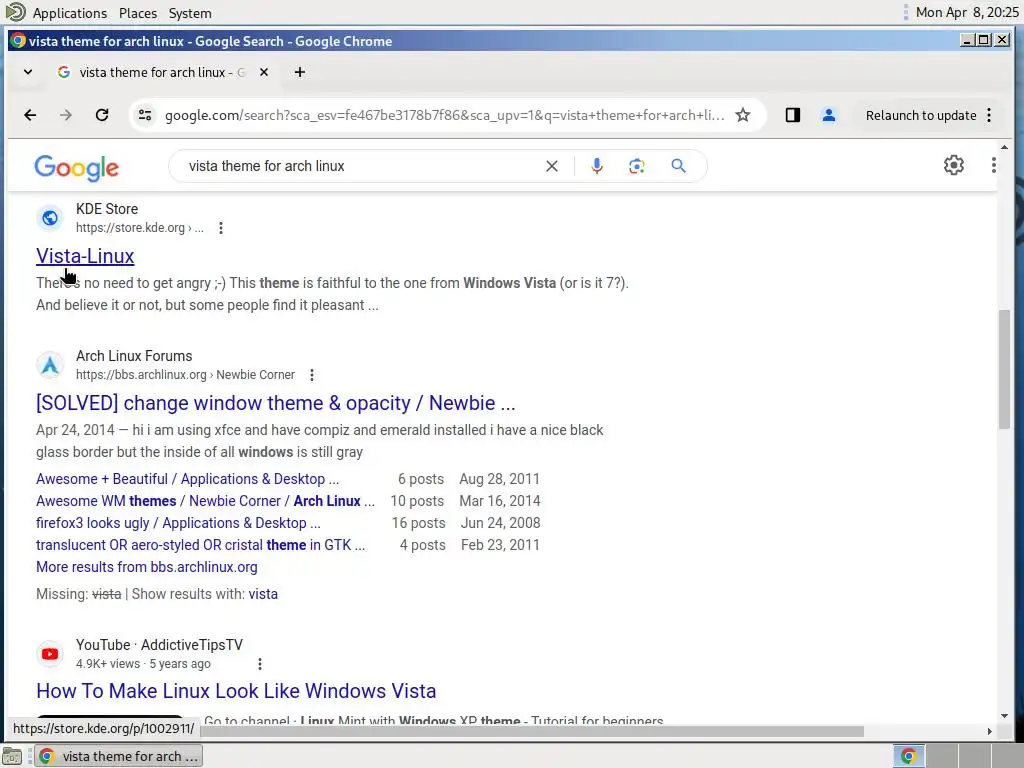Open the Chrome side panel
This screenshot has height=768, width=1024.
[793, 116]
